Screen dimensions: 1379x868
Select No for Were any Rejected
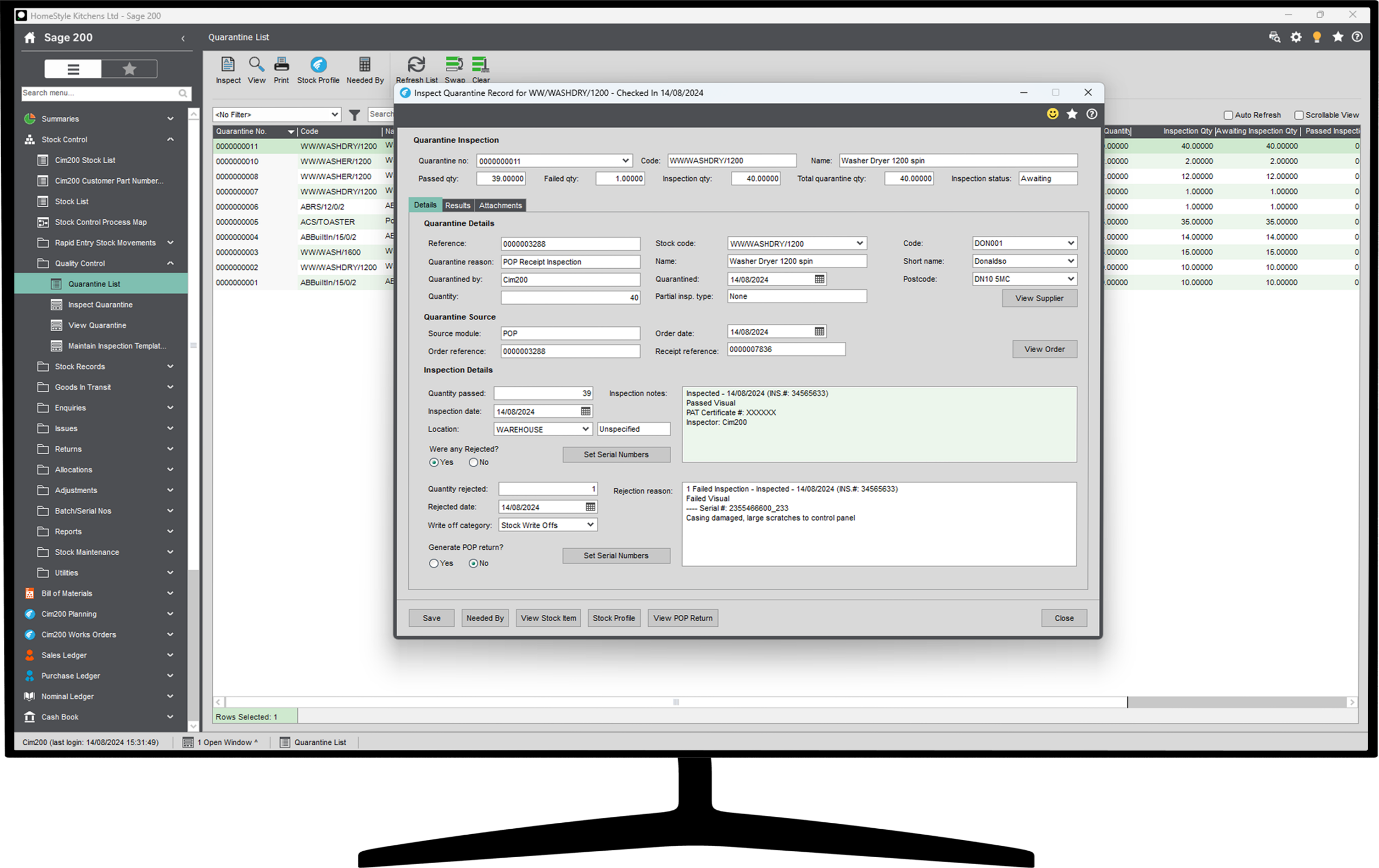473,463
